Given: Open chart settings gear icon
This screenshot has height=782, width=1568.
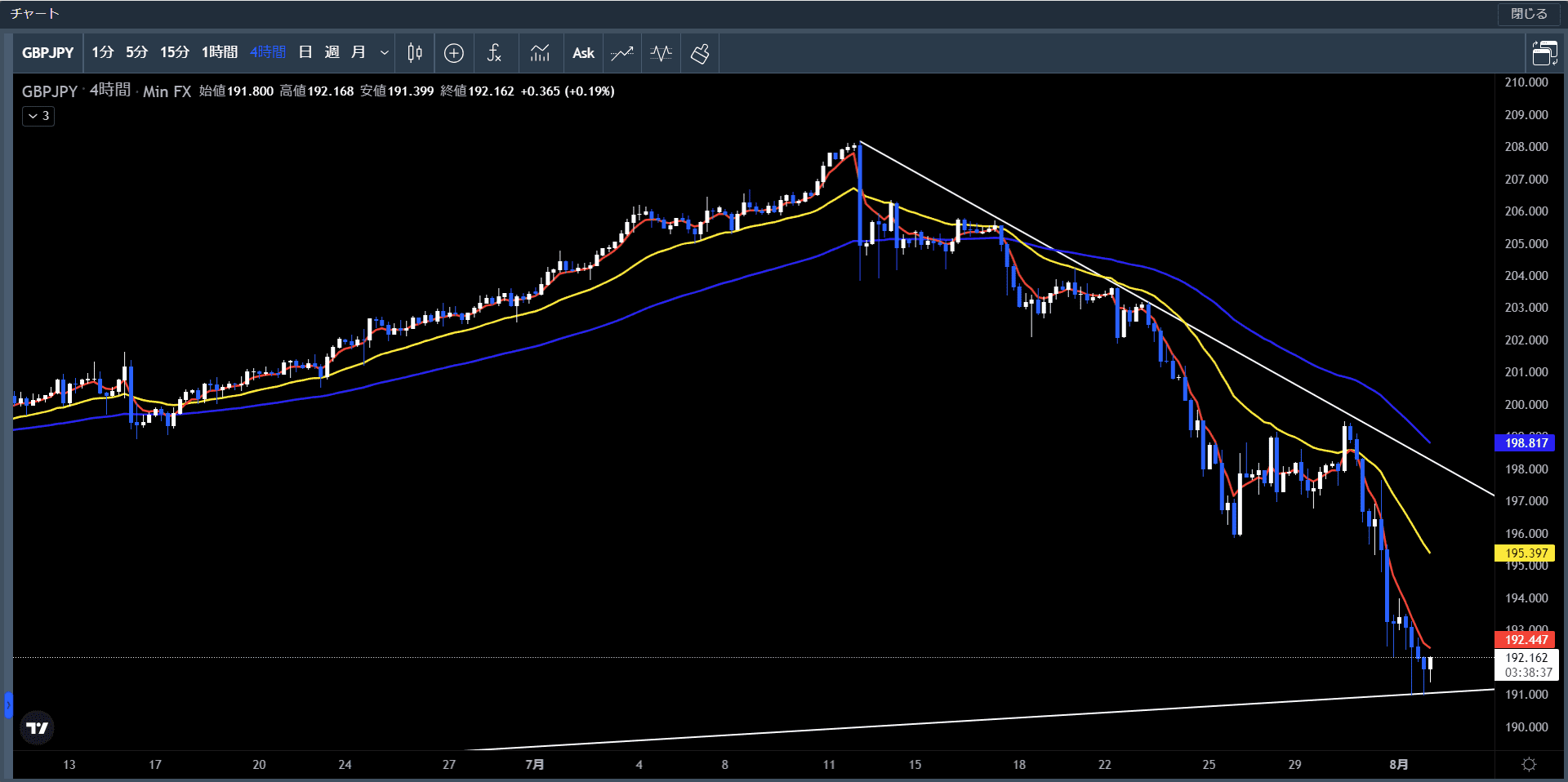Looking at the screenshot, I should click(1529, 765).
